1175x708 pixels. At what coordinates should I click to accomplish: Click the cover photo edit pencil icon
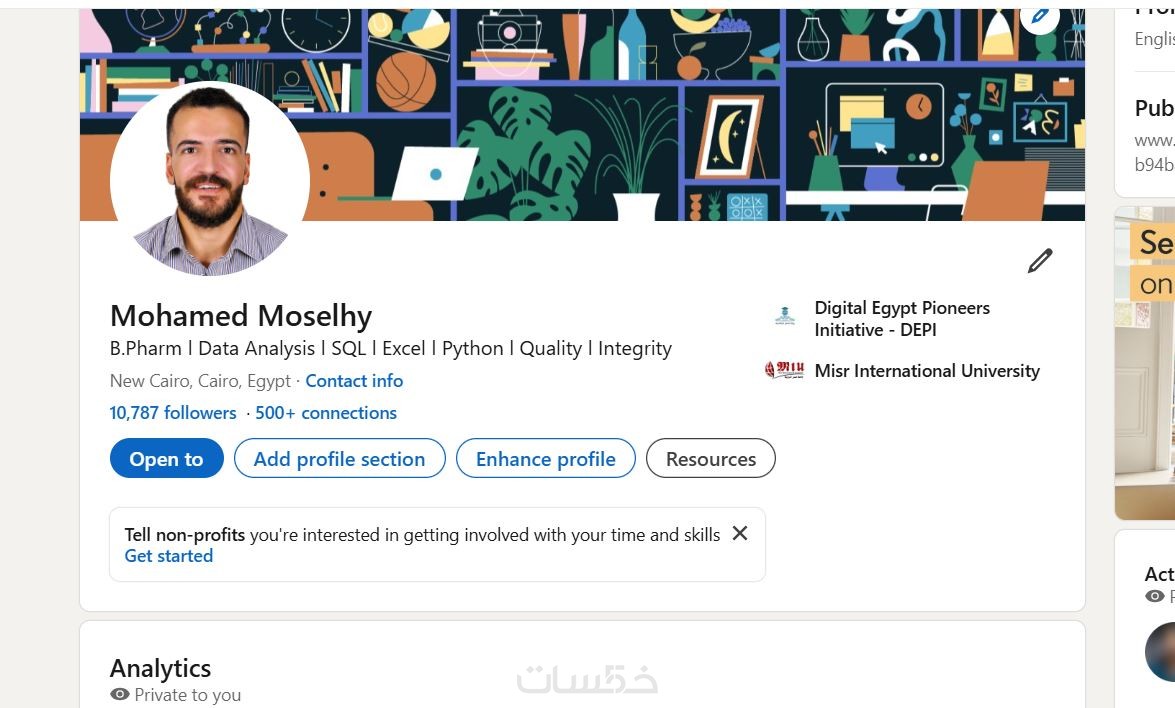(x=1040, y=16)
